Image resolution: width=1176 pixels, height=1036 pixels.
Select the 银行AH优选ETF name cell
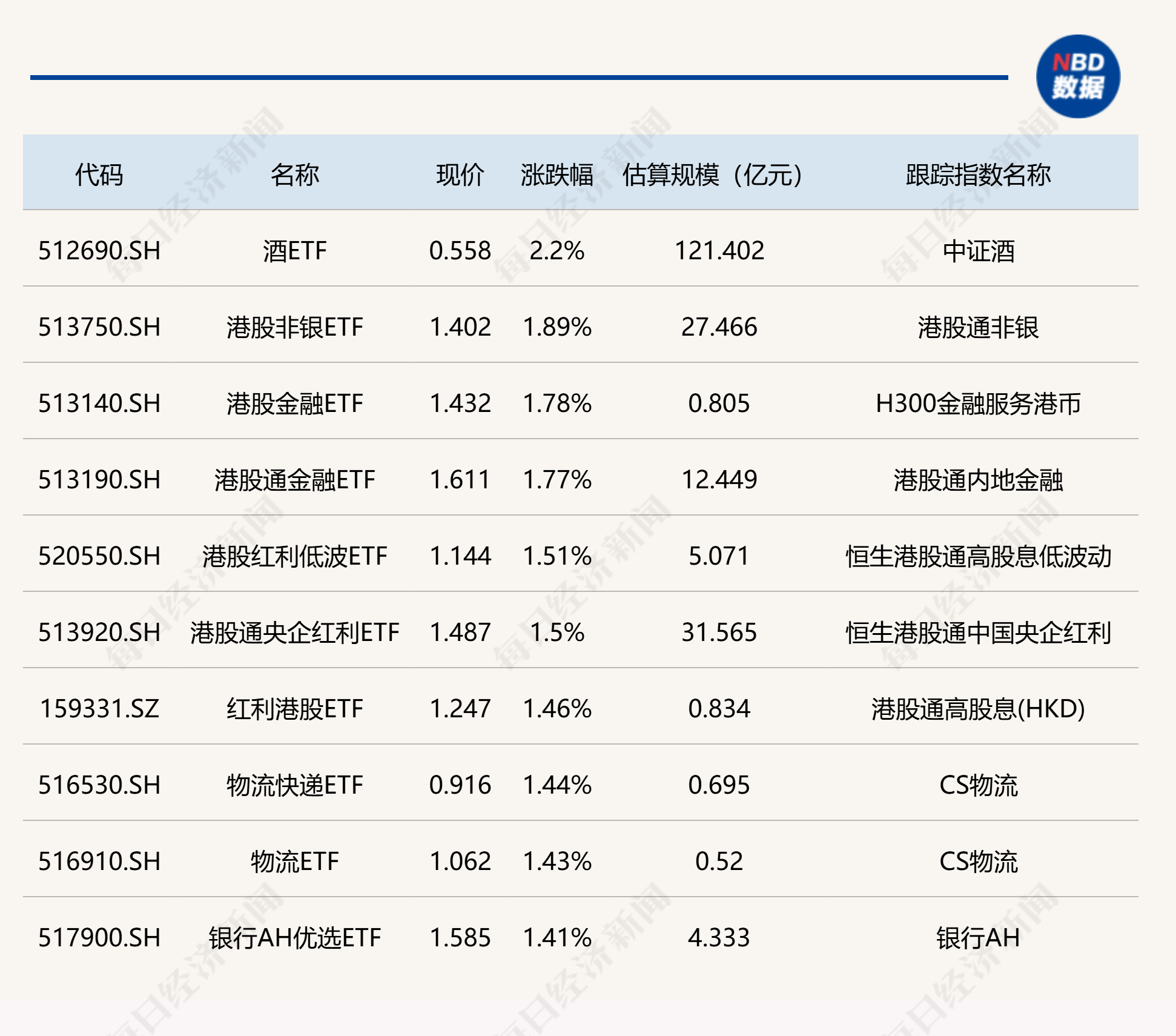tap(294, 938)
